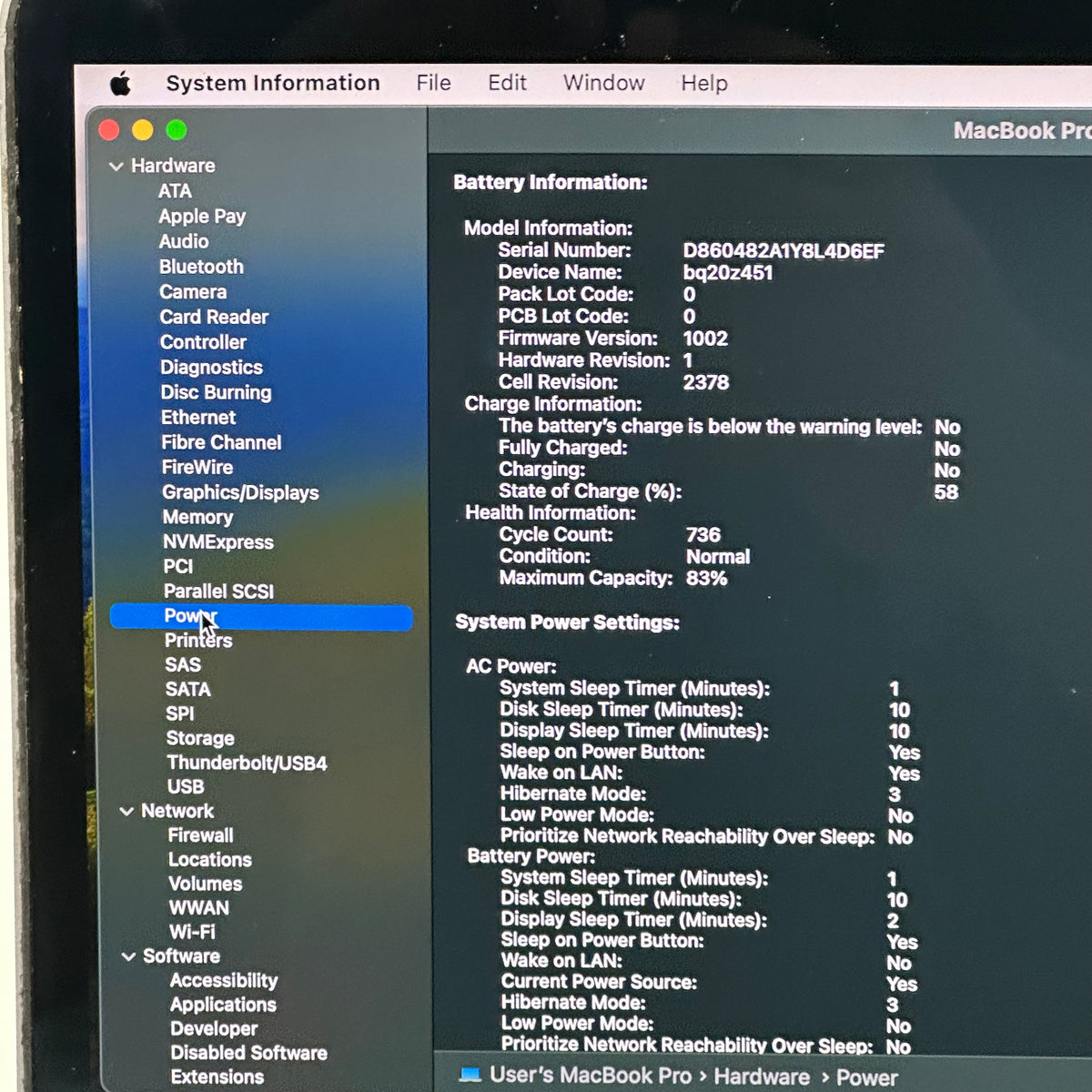Click the yellow minimize window button
1092x1092 pixels.
click(x=143, y=130)
